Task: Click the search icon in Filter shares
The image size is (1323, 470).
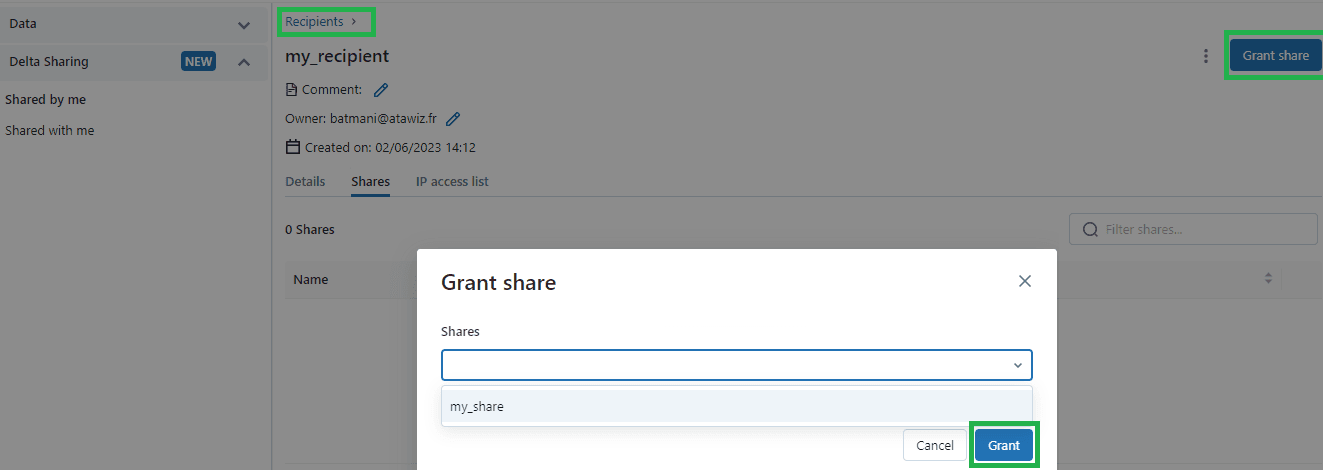Action: 1091,229
